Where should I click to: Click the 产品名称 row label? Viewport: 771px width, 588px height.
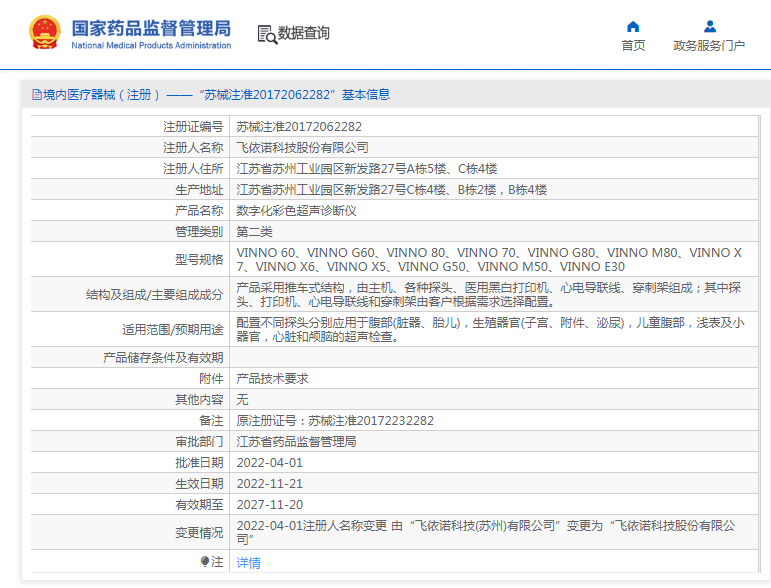click(x=199, y=211)
